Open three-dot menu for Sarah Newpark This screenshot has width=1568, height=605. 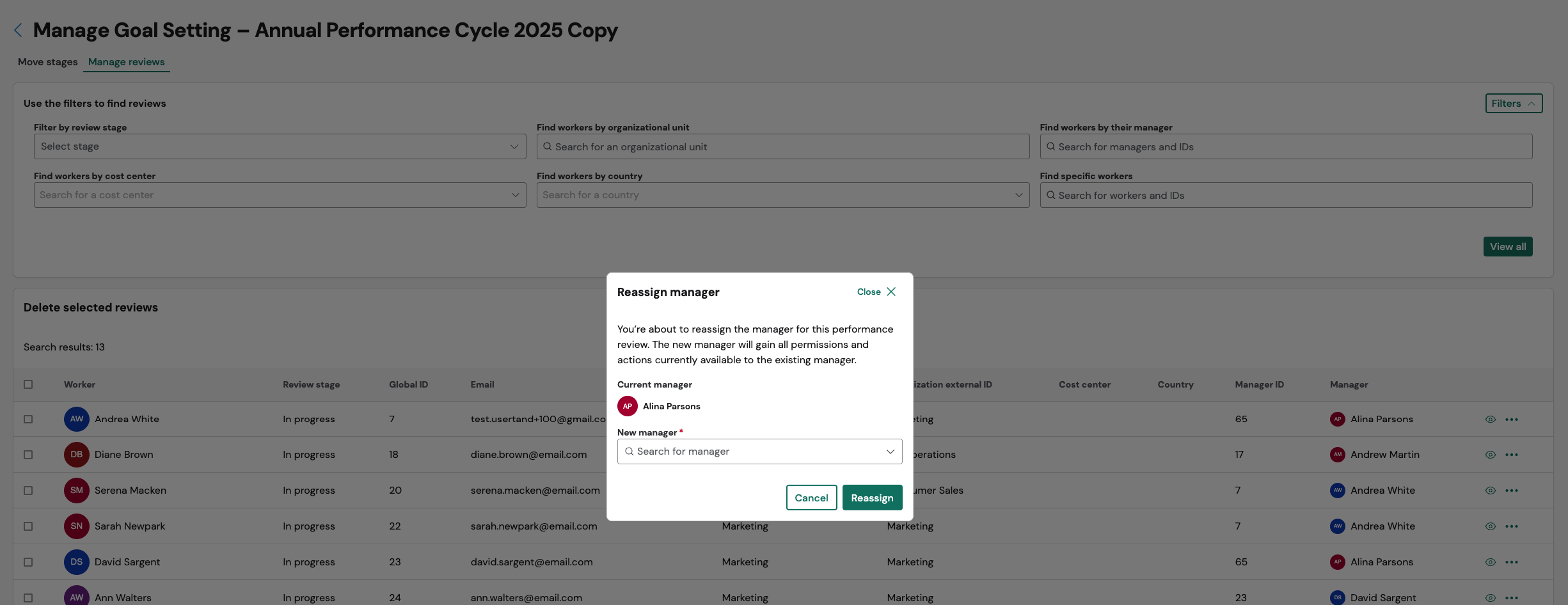pos(1511,526)
